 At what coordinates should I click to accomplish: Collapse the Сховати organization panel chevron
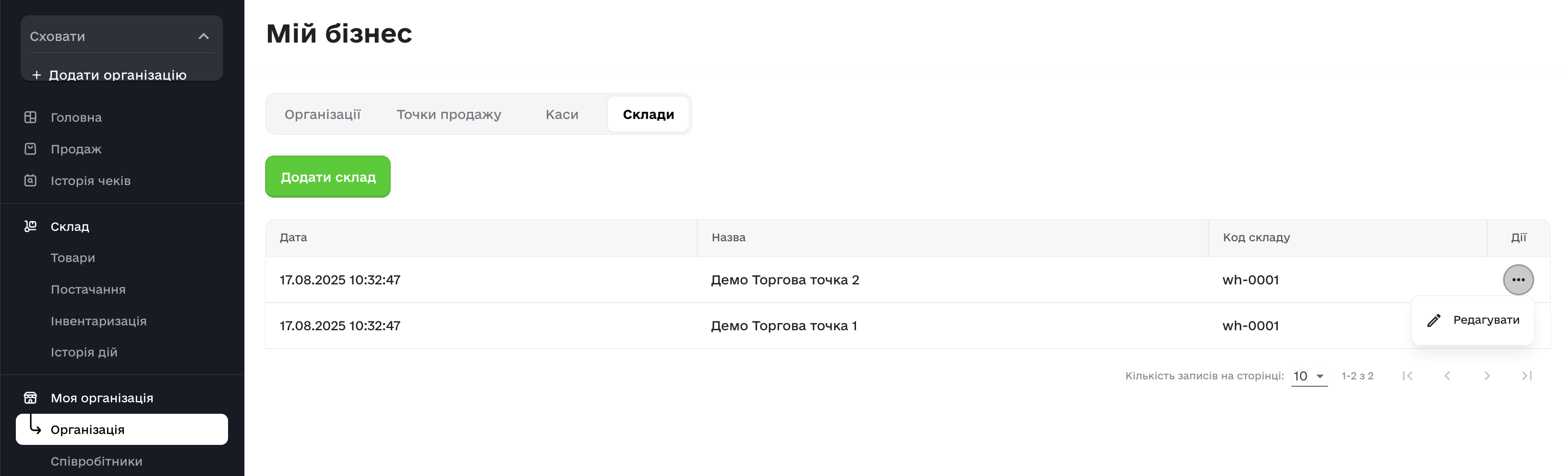204,37
